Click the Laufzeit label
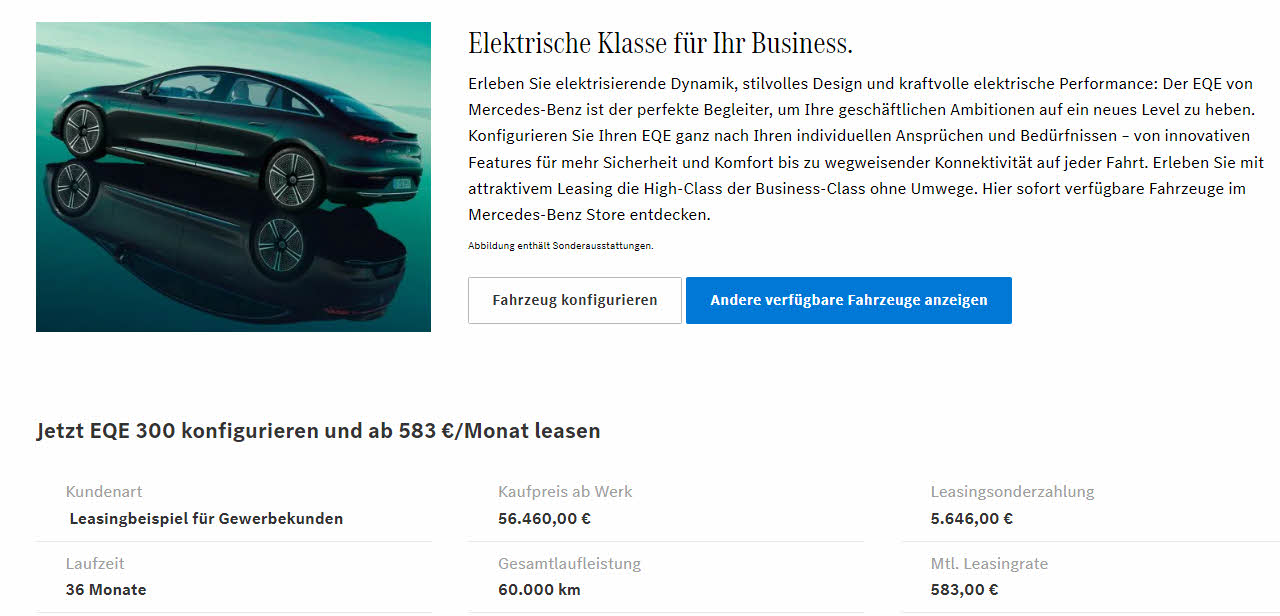Screen dimensions: 1280x616 pos(95,564)
